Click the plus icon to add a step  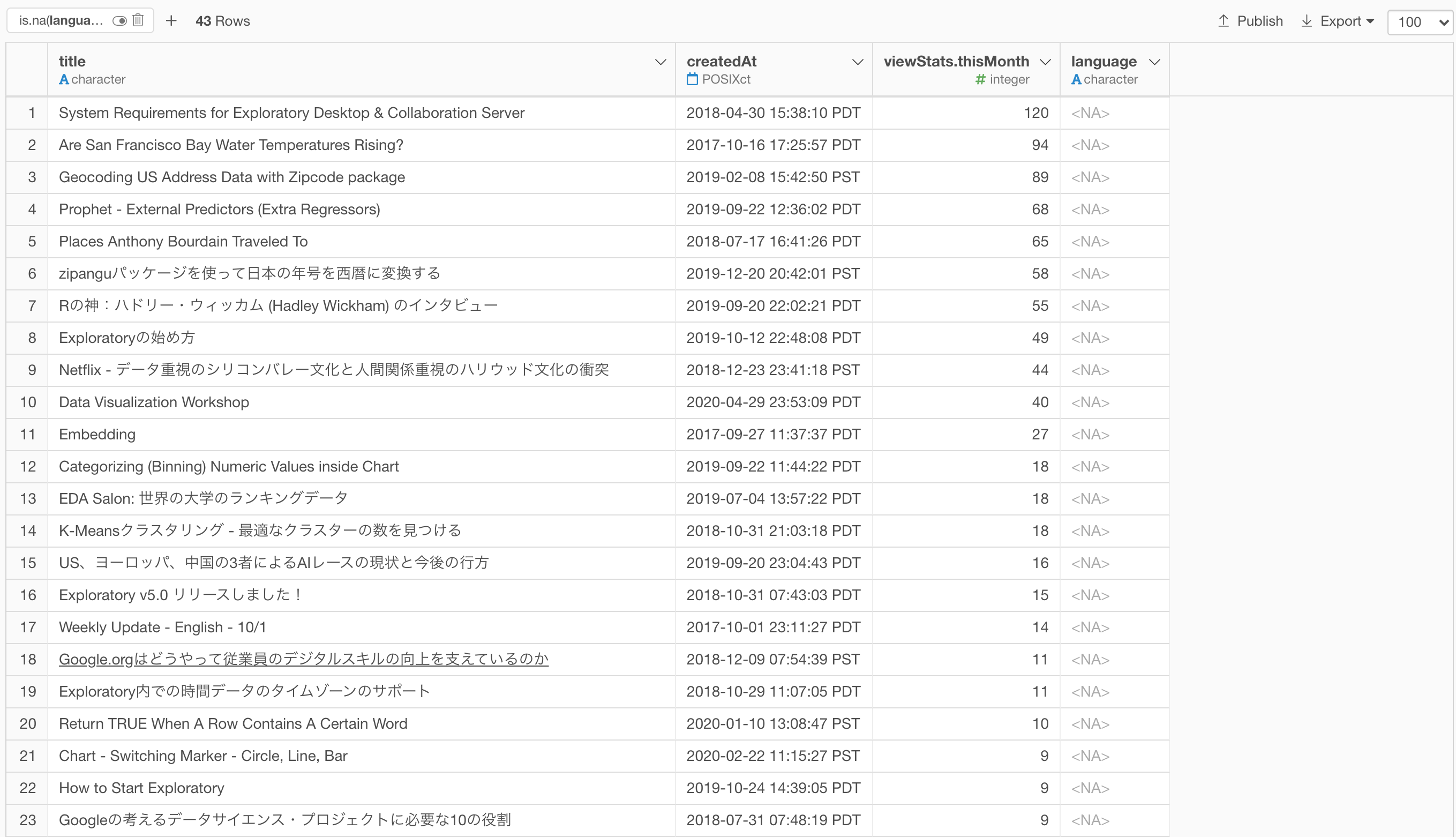171,21
